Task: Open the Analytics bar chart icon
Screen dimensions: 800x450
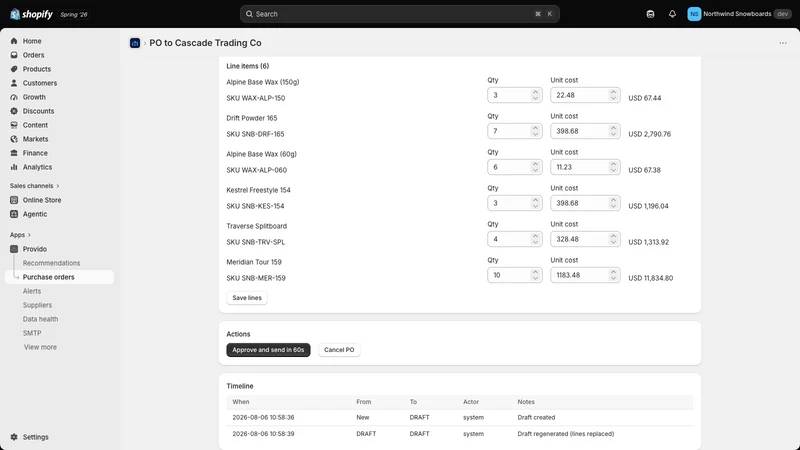Action: click(14, 167)
